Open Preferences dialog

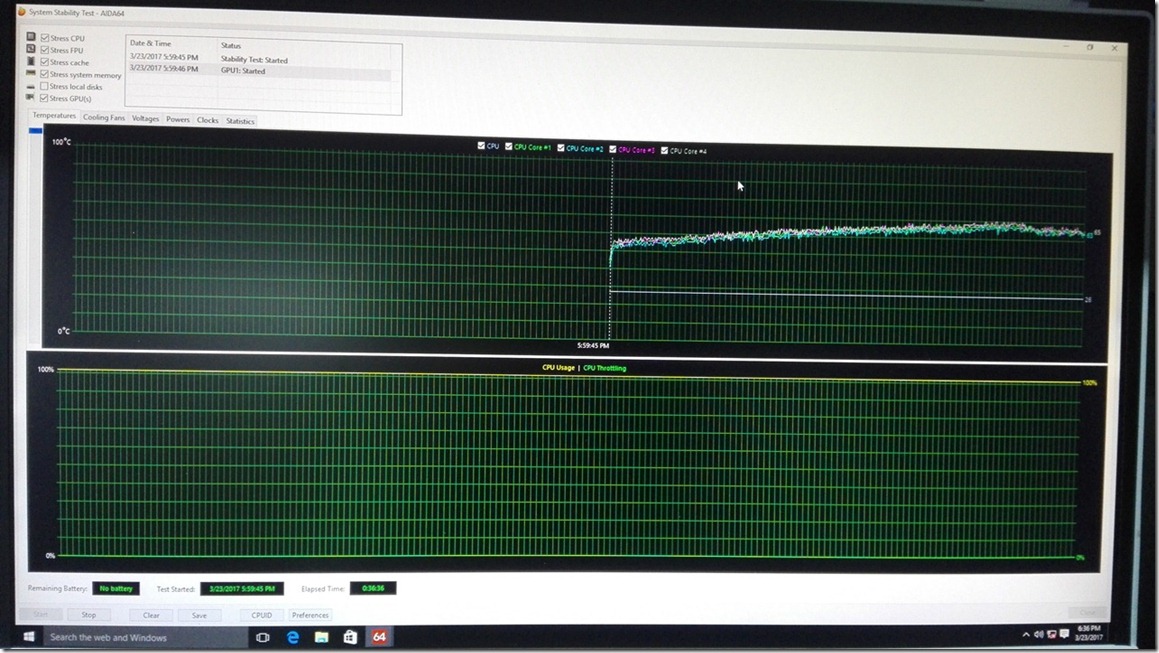[x=310, y=615]
